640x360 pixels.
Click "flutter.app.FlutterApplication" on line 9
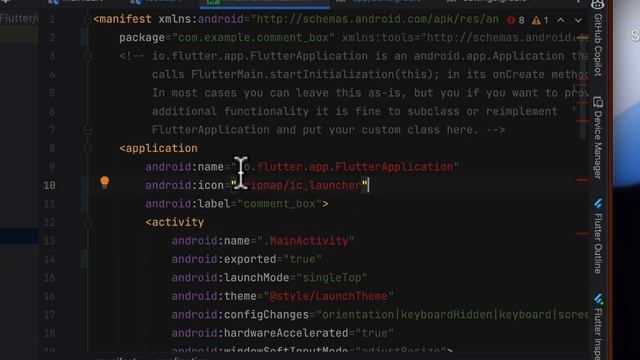[355, 167]
